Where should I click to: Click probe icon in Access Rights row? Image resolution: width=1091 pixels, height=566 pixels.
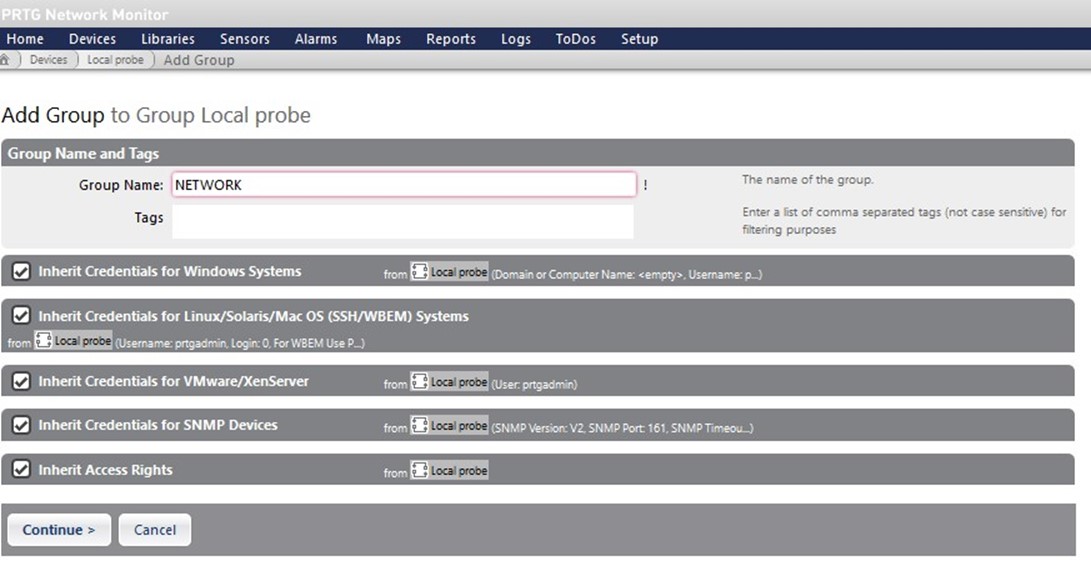pos(420,471)
